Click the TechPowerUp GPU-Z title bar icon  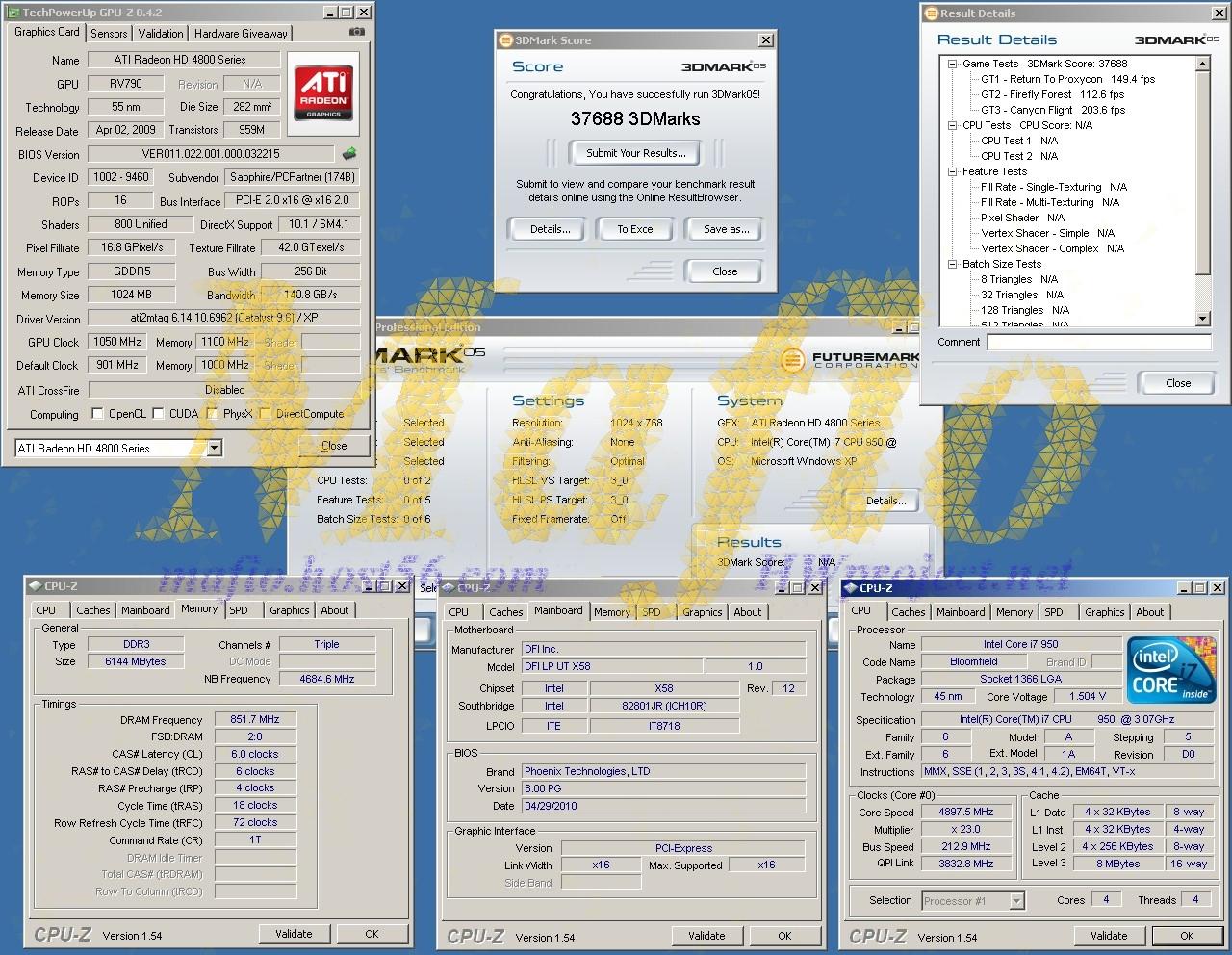[13, 13]
